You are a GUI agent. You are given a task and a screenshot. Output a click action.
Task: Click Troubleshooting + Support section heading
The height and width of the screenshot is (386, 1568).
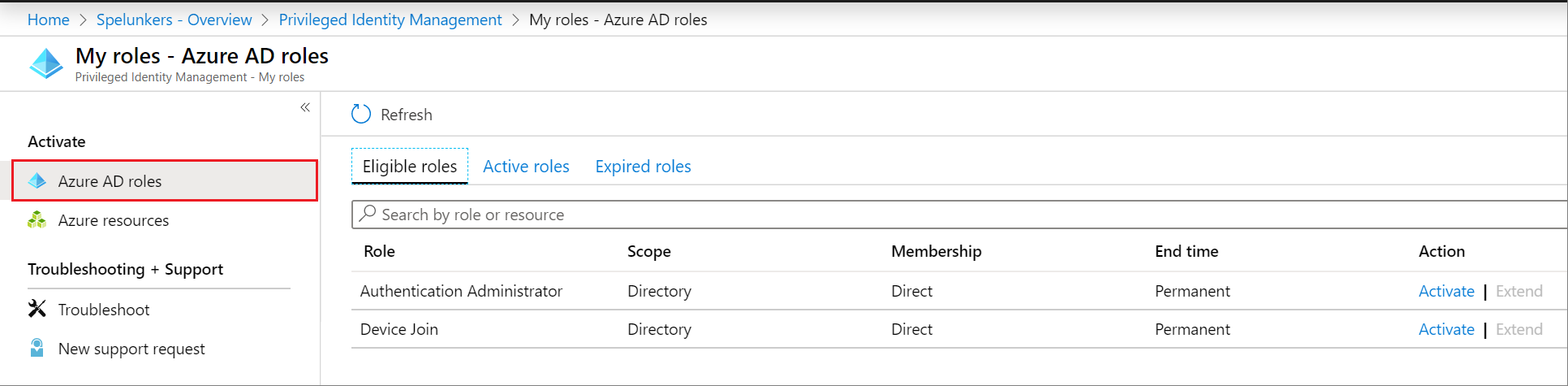(125, 269)
